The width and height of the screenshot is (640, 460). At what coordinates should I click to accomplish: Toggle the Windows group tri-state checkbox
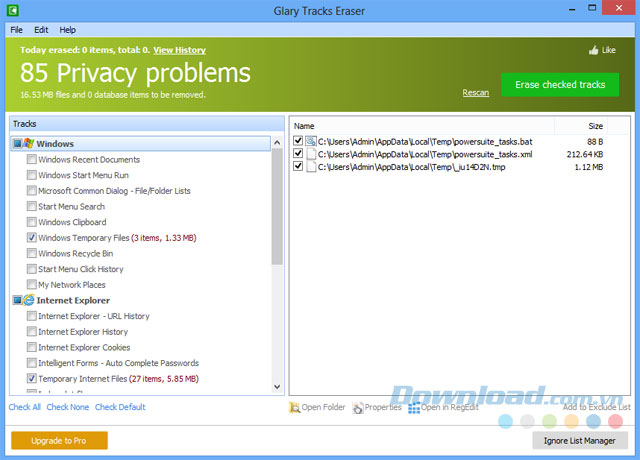[18, 144]
